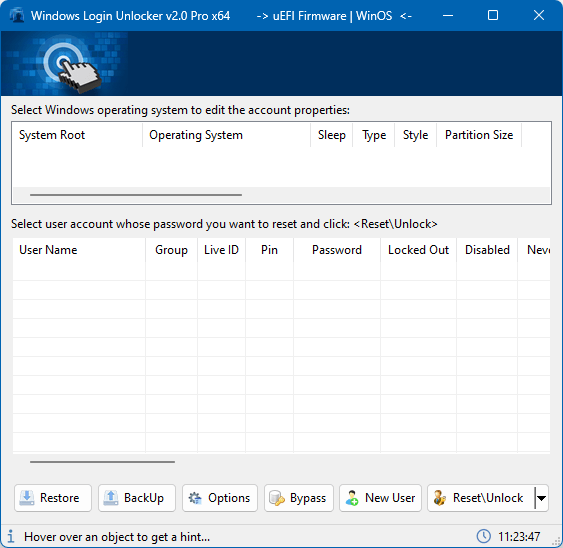Screen dimensions: 563x548
Task: Click the Sleep column header
Action: 331,135
